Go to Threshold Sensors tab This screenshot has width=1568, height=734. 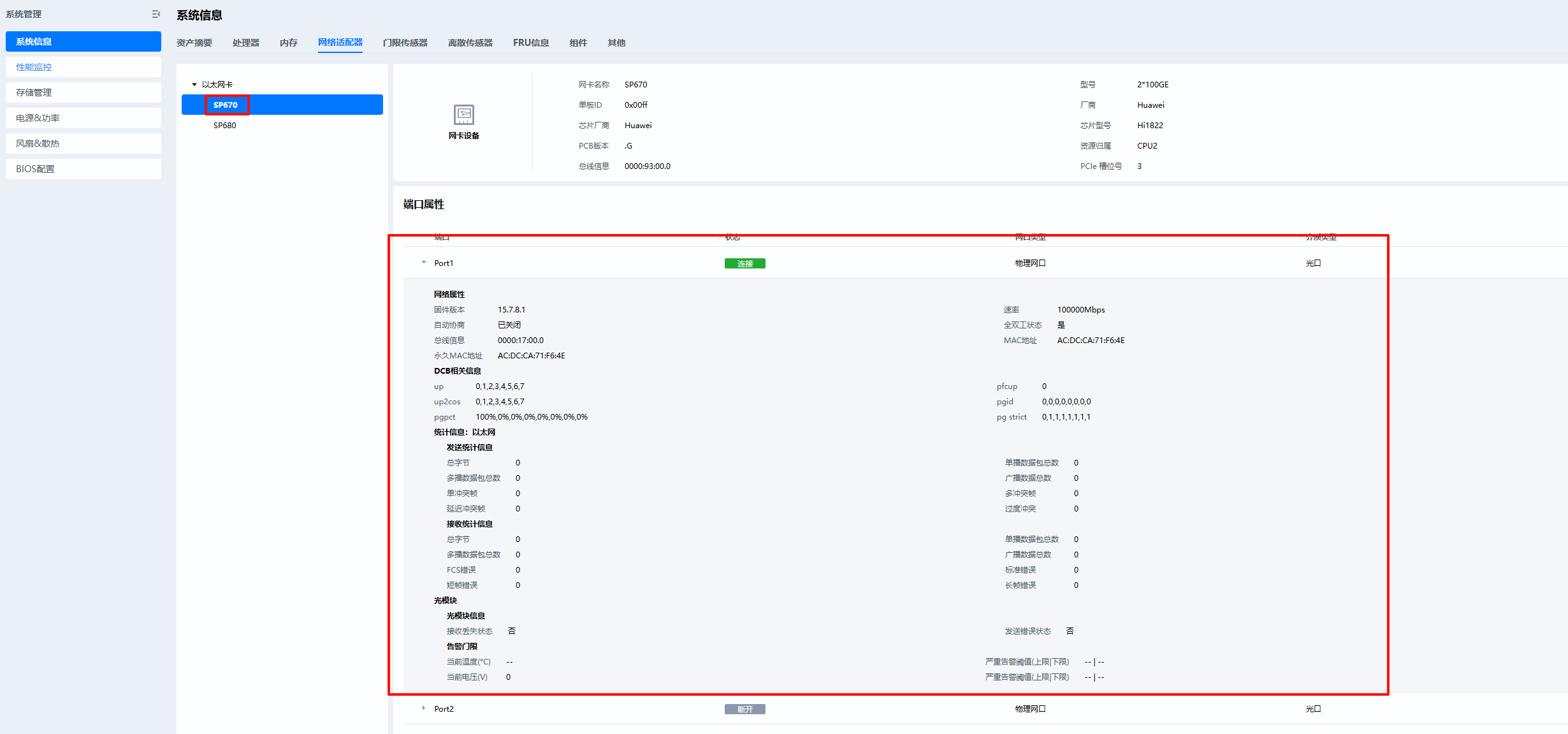click(x=405, y=43)
